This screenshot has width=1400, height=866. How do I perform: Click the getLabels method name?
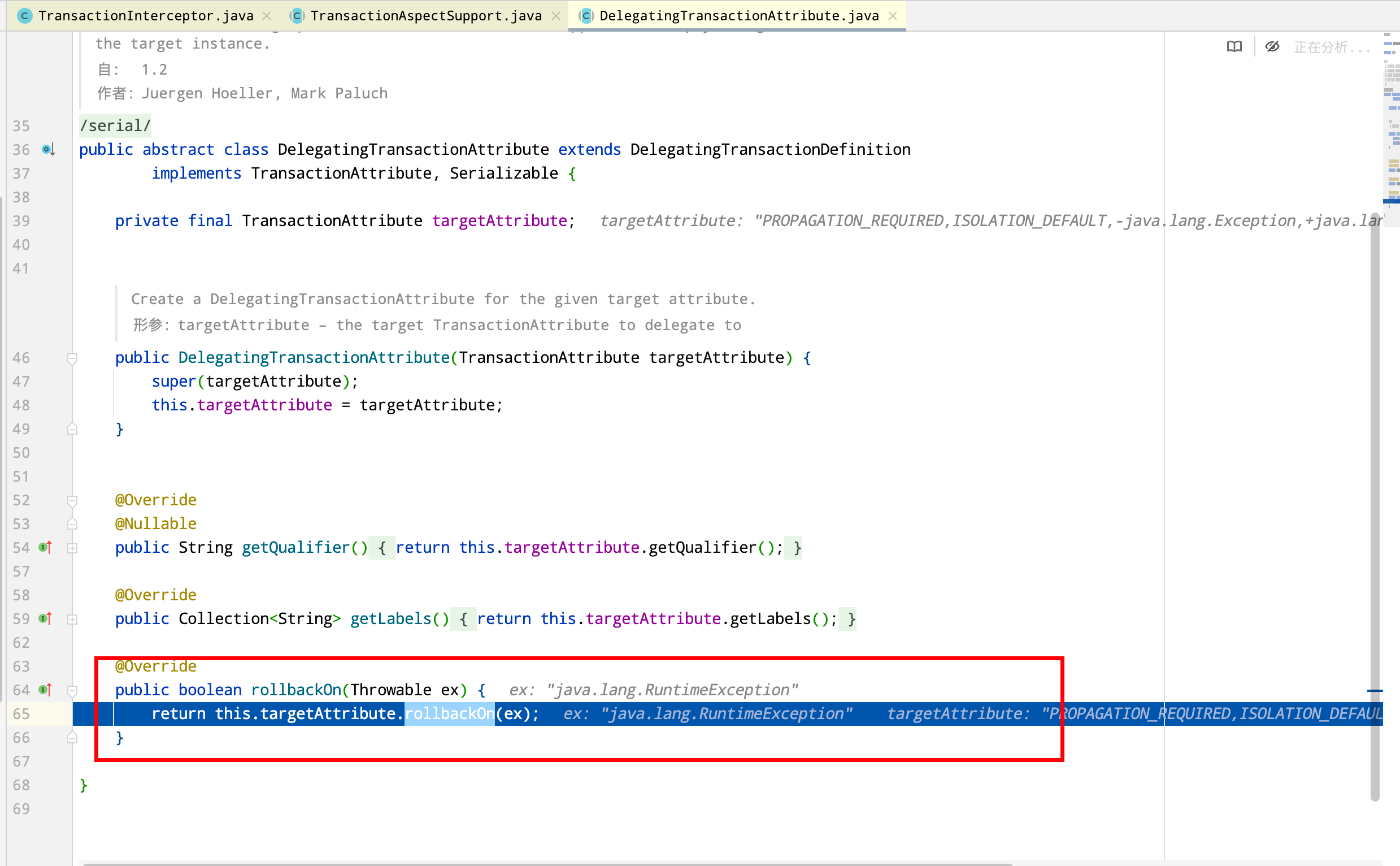390,618
